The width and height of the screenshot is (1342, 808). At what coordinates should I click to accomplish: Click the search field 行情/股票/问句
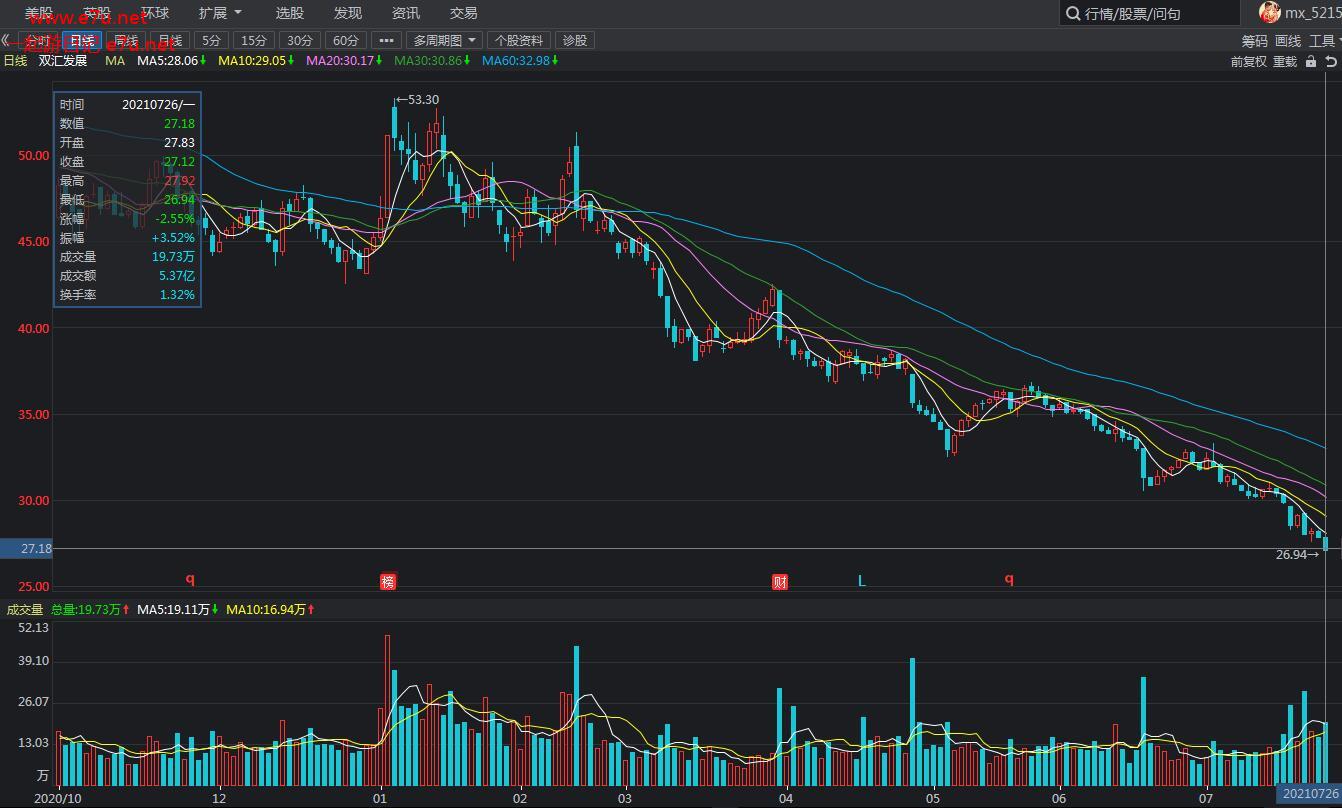point(1150,14)
